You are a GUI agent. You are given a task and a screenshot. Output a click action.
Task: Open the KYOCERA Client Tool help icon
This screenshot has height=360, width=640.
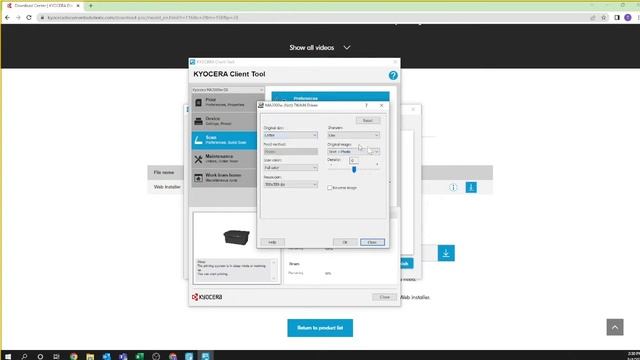coord(393,75)
